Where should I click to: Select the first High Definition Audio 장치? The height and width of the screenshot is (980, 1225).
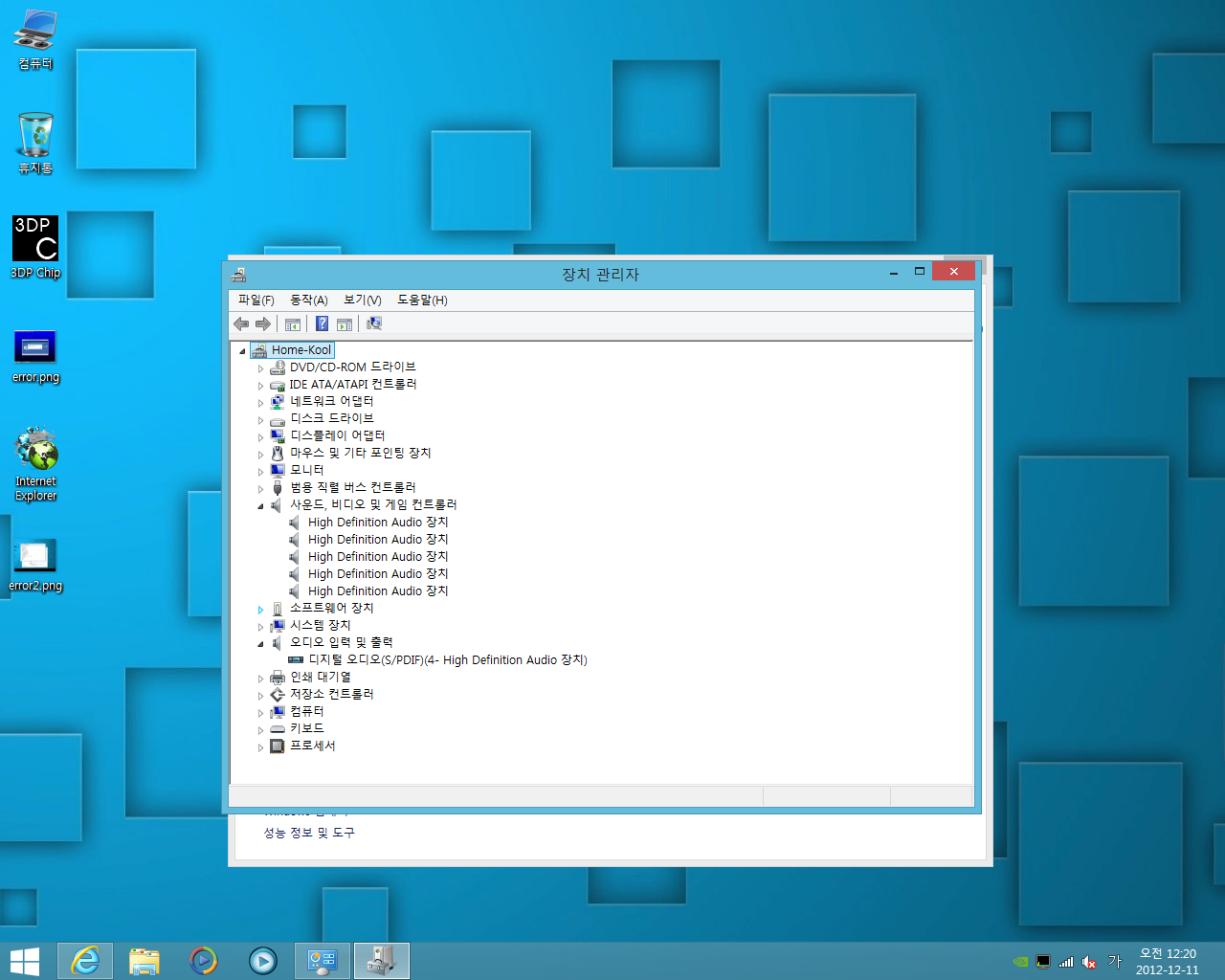[x=378, y=523]
